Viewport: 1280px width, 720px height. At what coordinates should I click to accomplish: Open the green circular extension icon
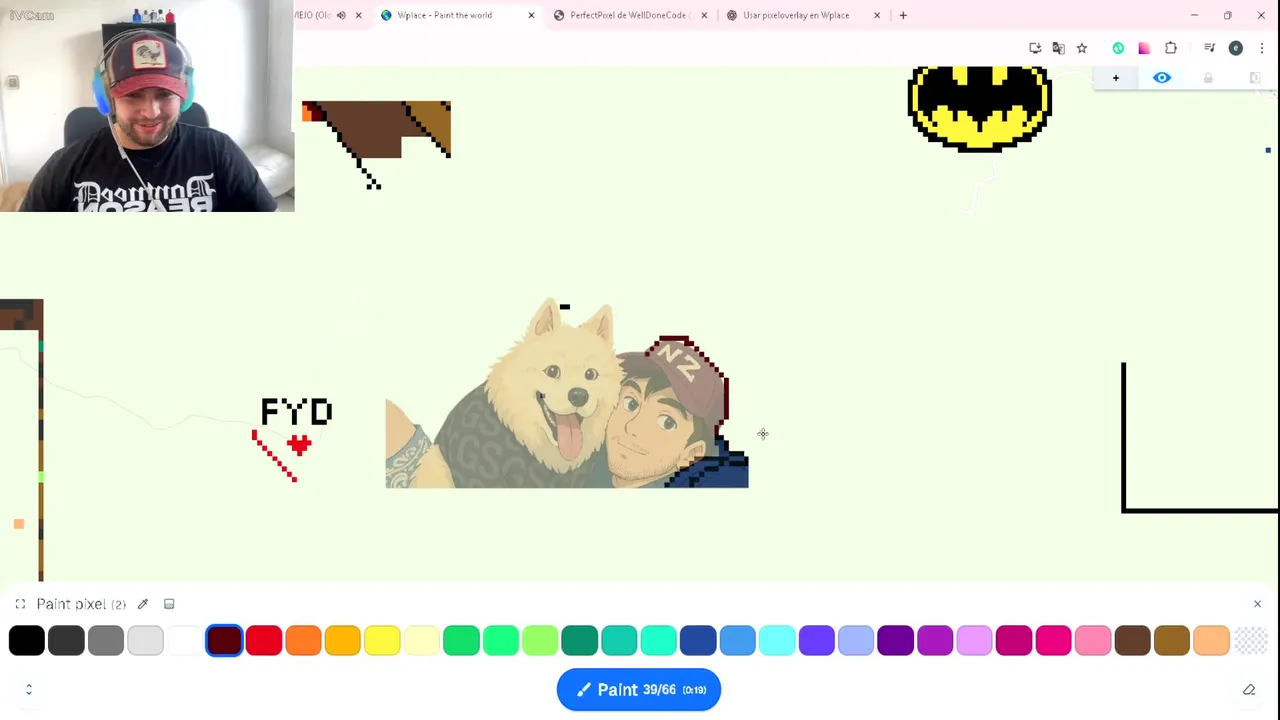[x=1118, y=48]
